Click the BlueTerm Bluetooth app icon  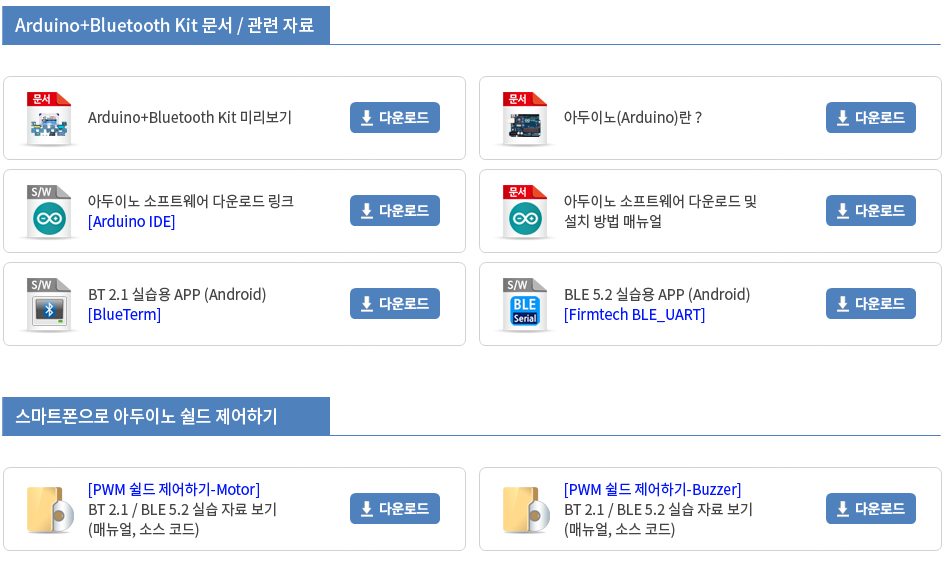(49, 304)
